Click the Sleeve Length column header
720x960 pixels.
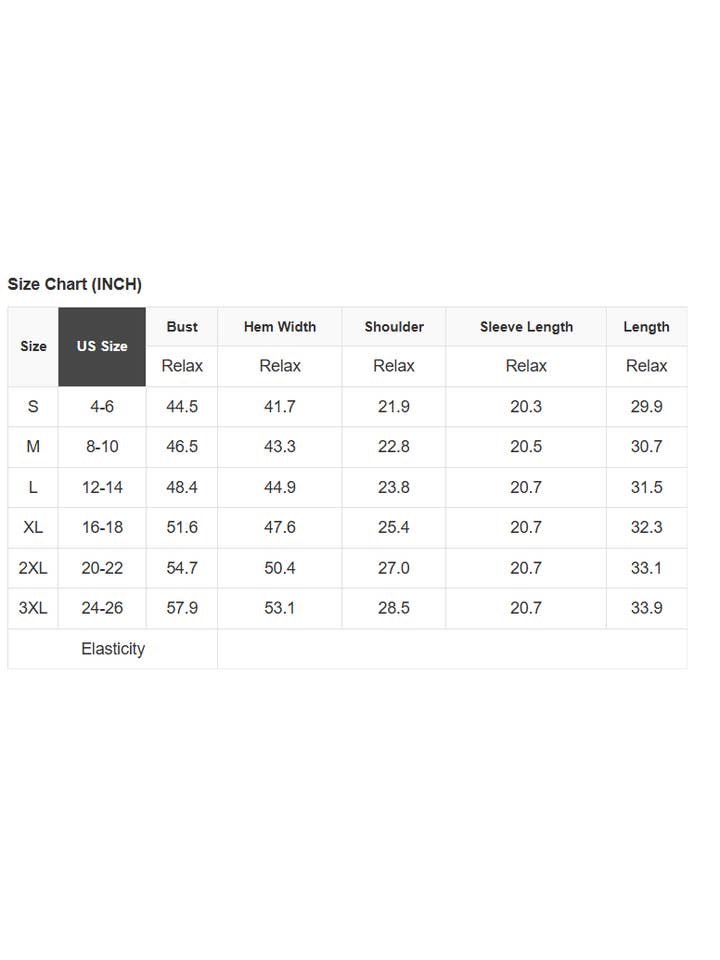(x=526, y=326)
